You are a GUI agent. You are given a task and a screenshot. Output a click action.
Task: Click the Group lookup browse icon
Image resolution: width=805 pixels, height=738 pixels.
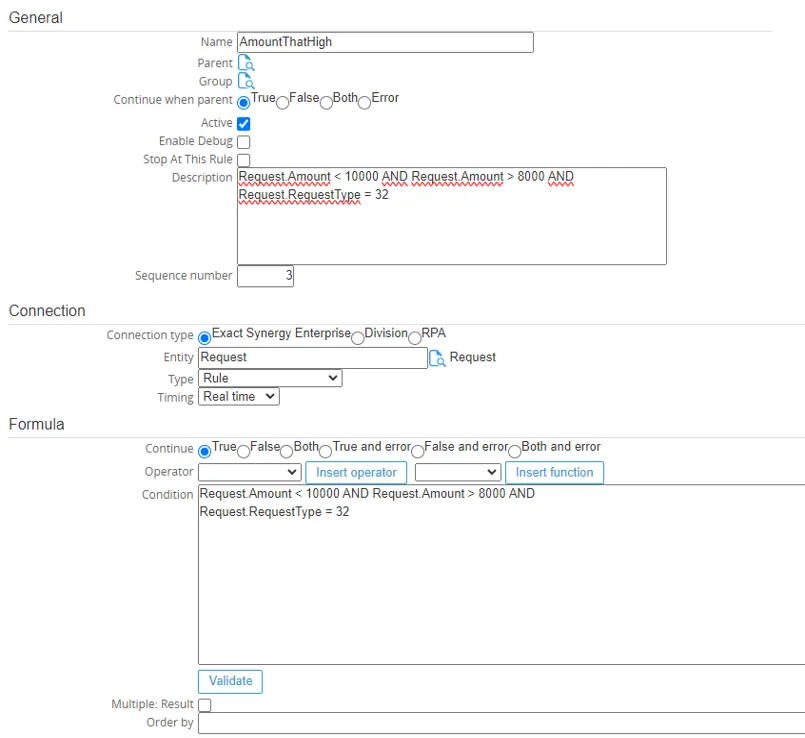(x=246, y=82)
